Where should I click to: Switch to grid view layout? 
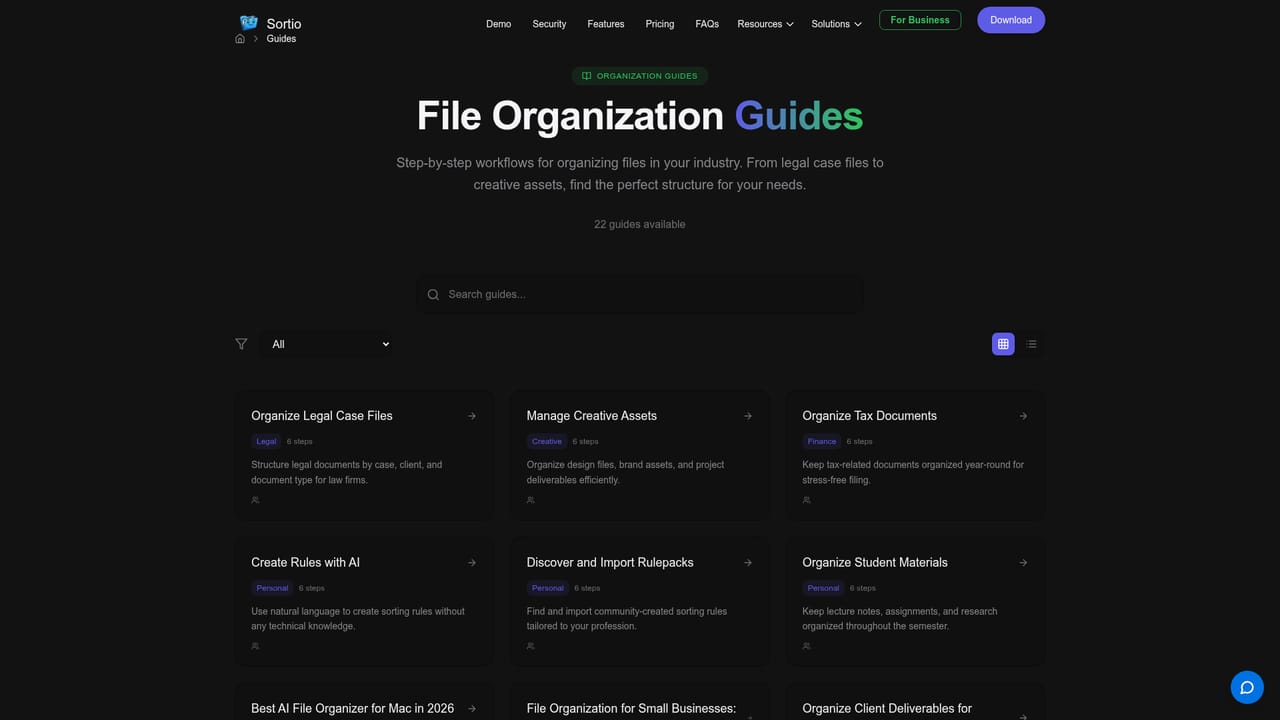pyautogui.click(x=1003, y=344)
